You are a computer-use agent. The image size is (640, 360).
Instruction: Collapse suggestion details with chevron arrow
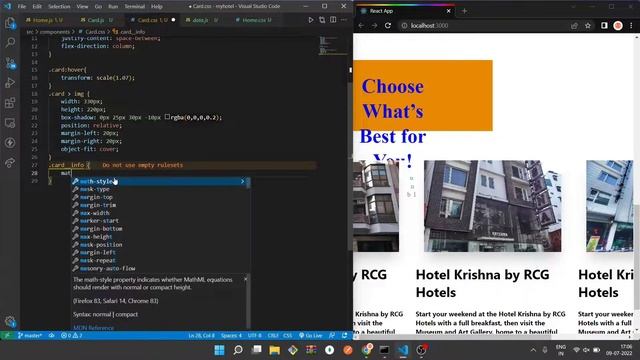pyautogui.click(x=242, y=181)
